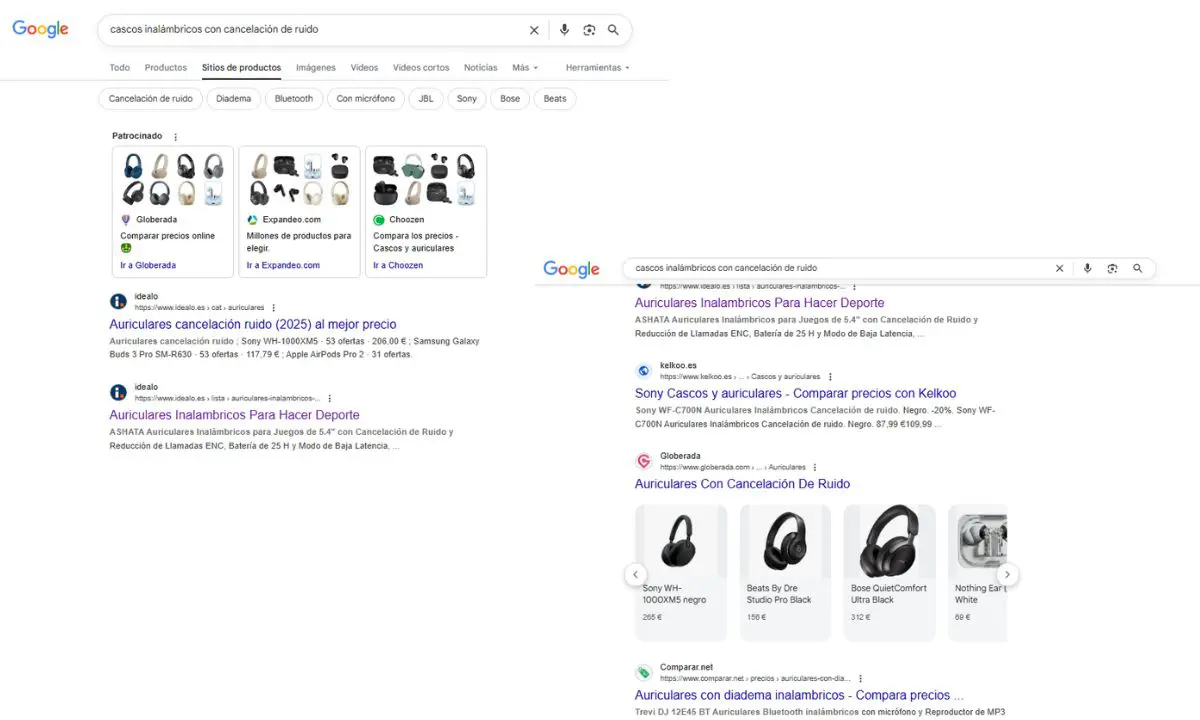
Task: Enable the Con micrófono filter chip
Action: pyautogui.click(x=365, y=99)
